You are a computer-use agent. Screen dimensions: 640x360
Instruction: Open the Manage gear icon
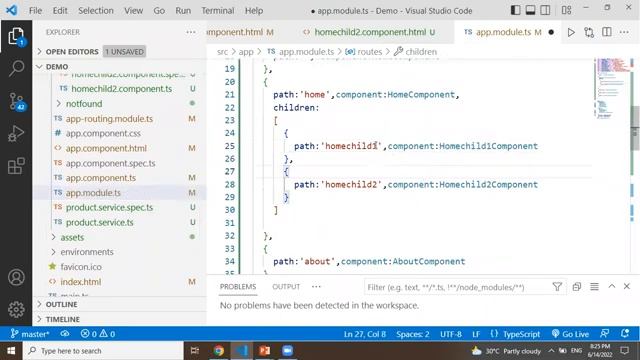tap(16, 309)
